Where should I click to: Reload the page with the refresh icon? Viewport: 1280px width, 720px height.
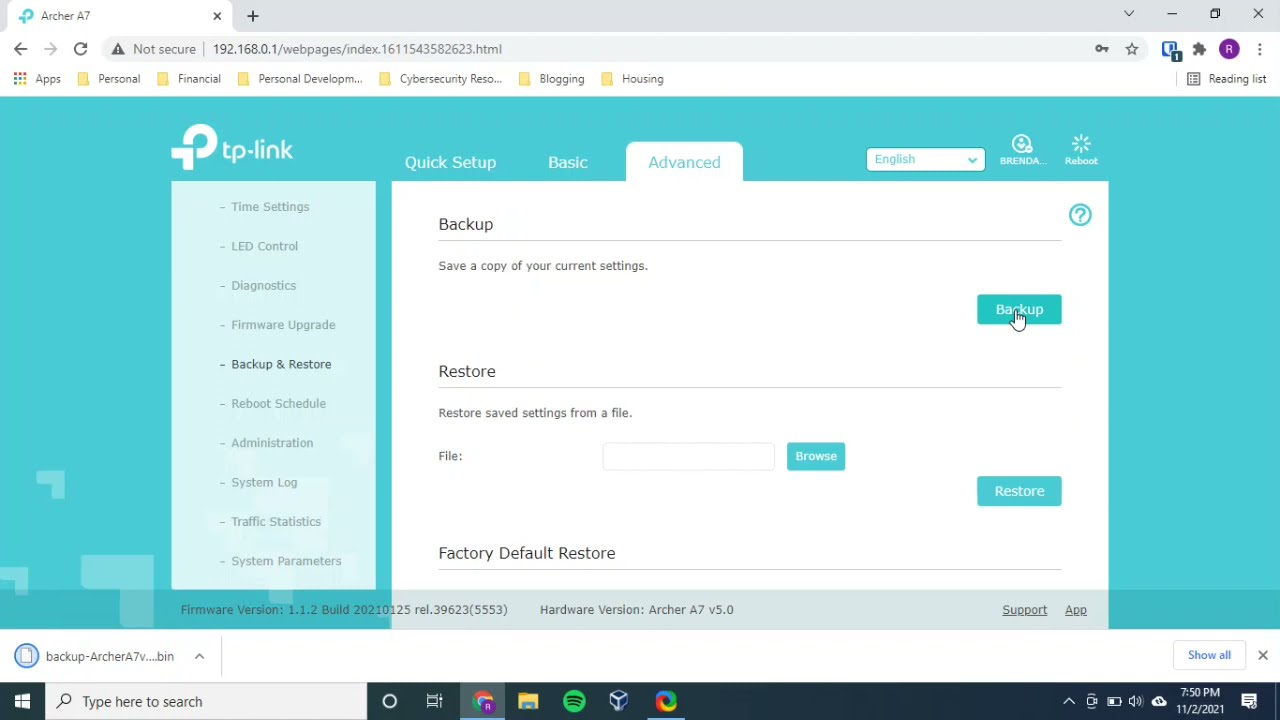pos(80,49)
